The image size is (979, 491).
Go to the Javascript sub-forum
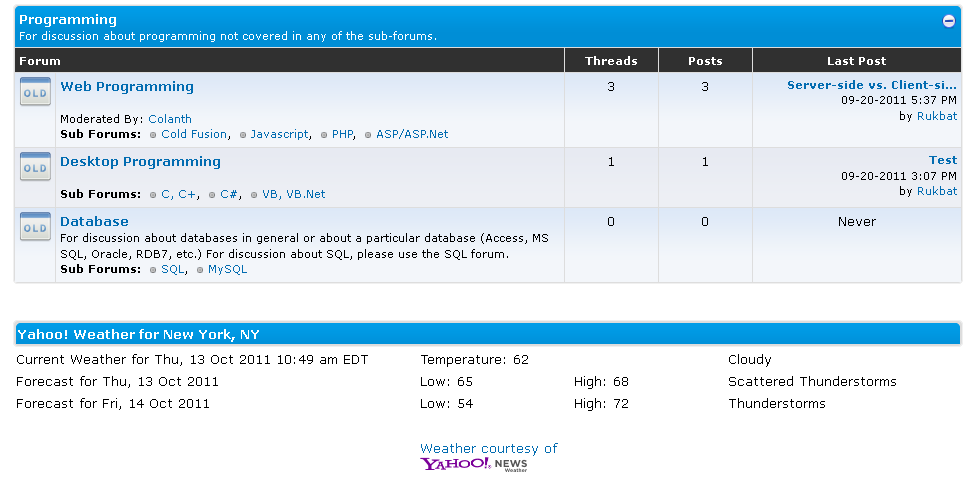click(x=279, y=134)
